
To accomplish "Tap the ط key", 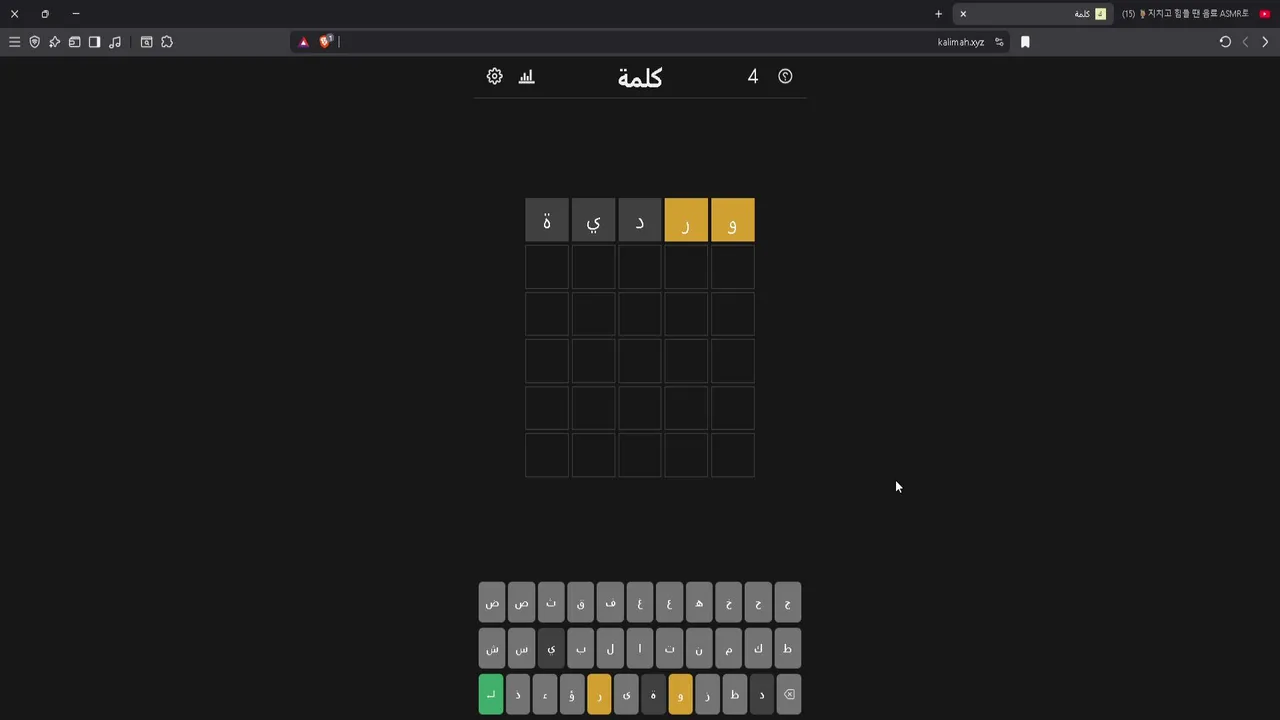I will (x=787, y=649).
